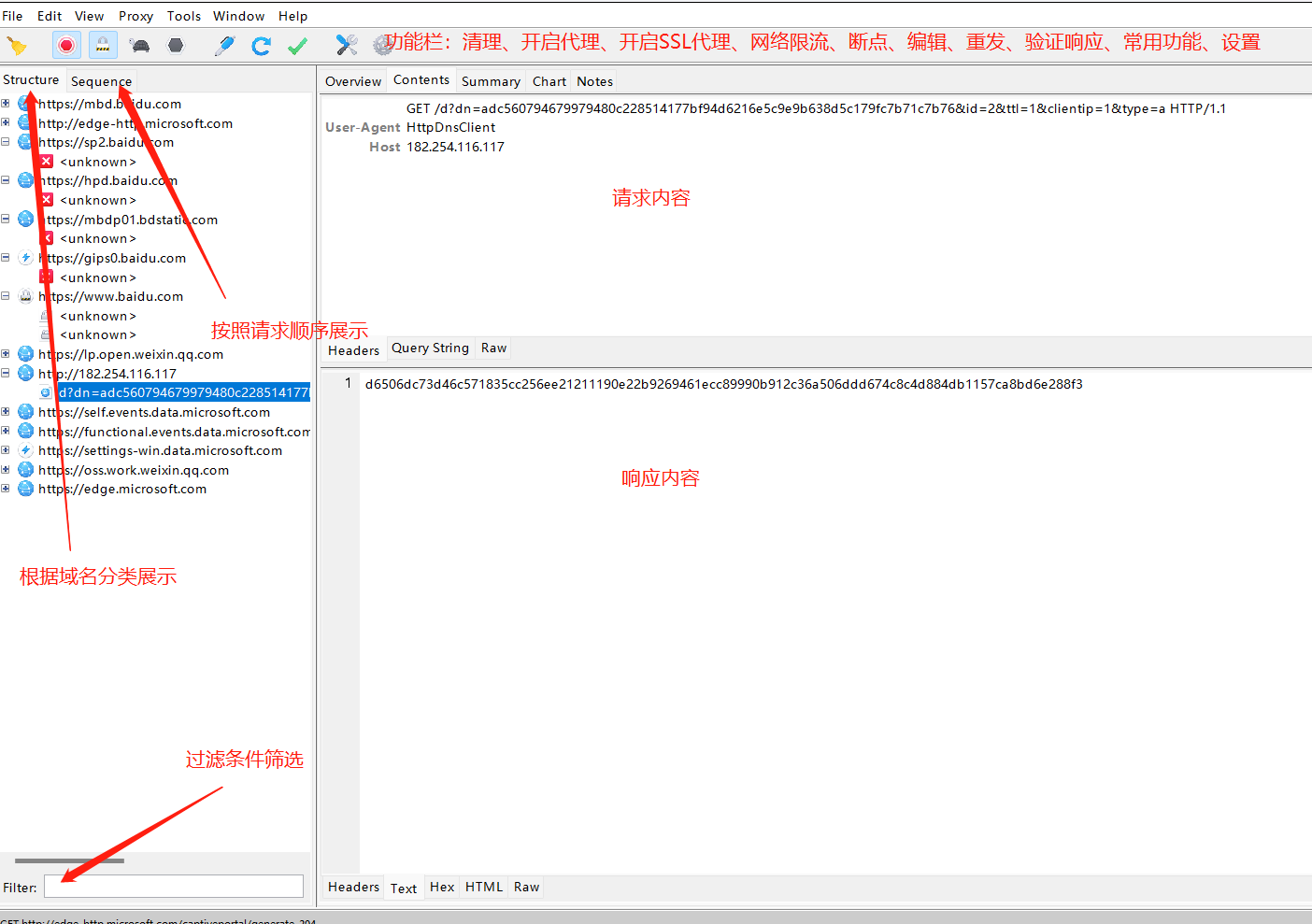Select the https://oss.work.weixin.qq.com host
Image resolution: width=1312 pixels, height=924 pixels.
[134, 470]
